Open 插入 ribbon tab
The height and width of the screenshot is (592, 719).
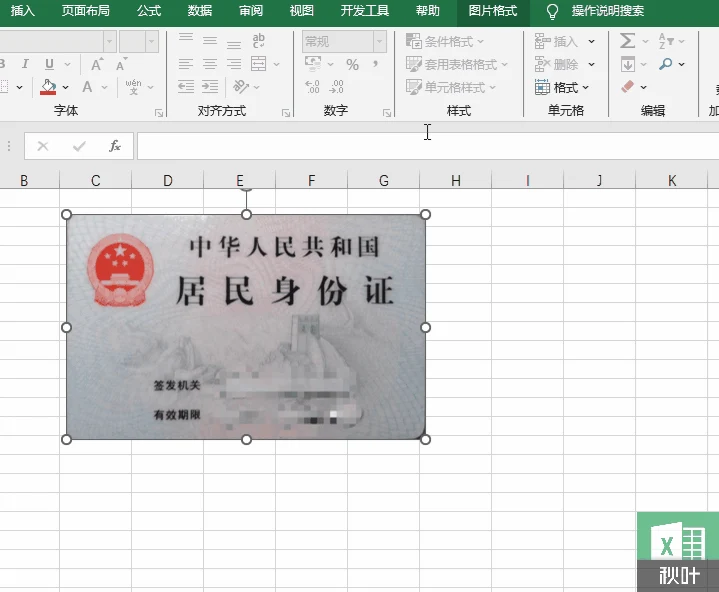(x=22, y=11)
